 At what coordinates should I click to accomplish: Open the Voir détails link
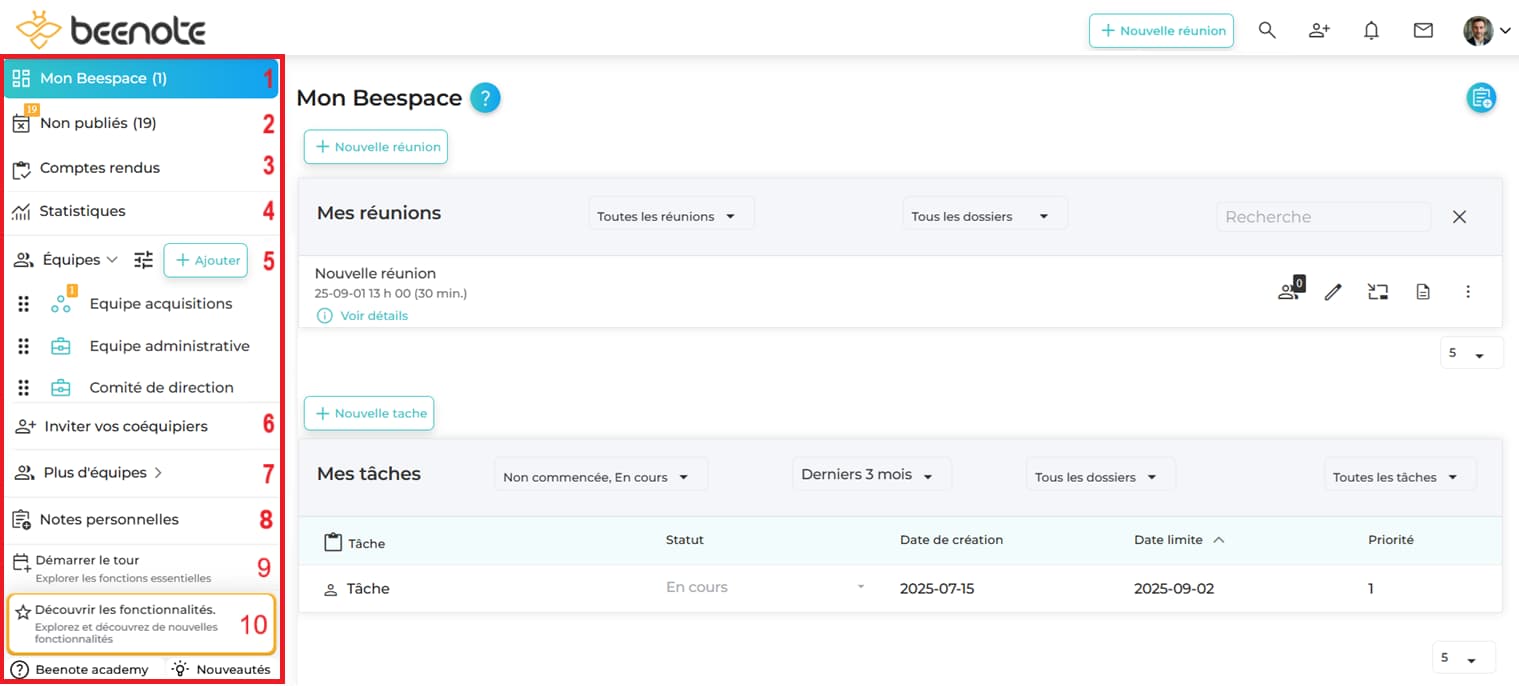[x=374, y=316]
